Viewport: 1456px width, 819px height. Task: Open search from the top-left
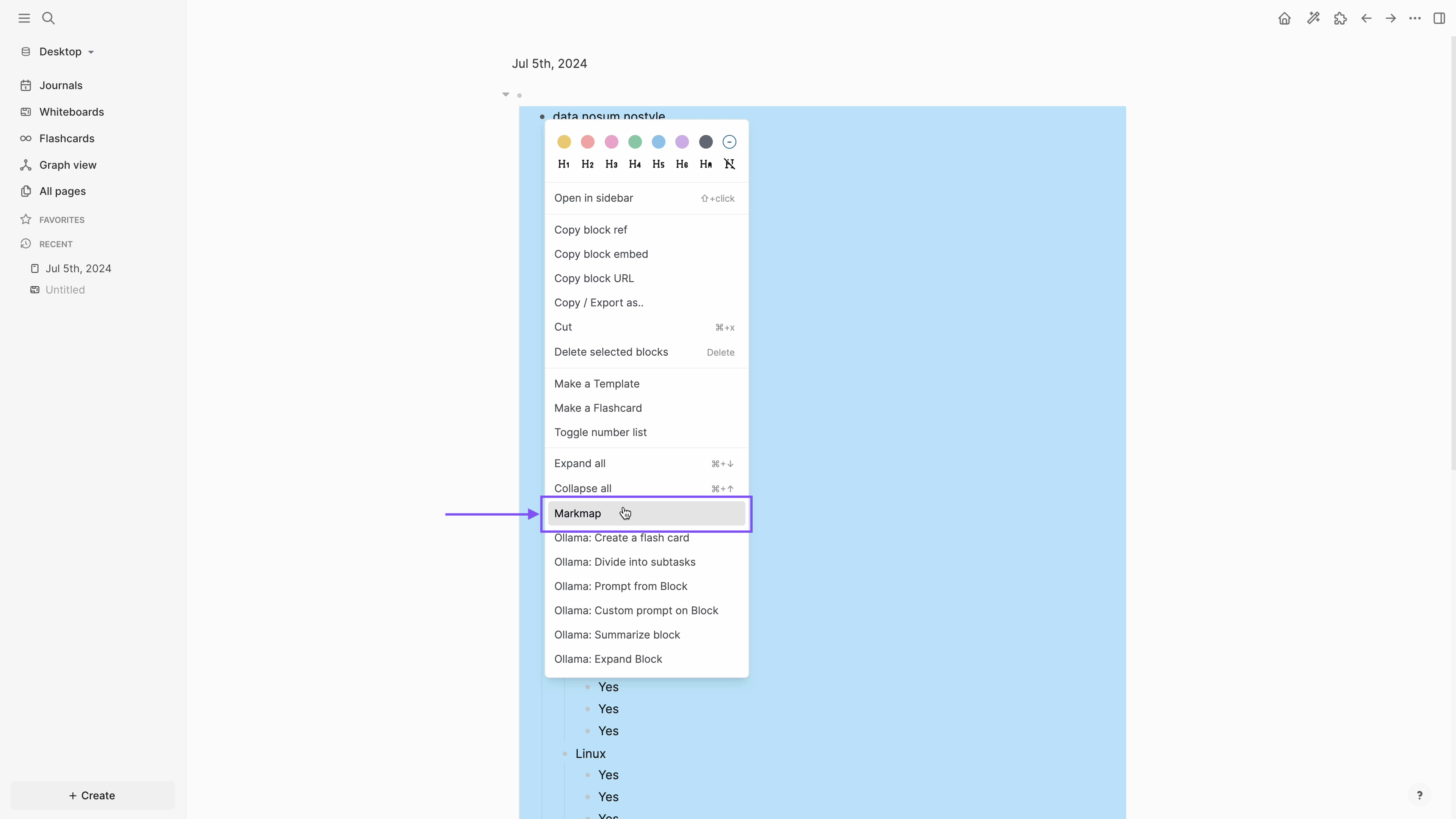pyautogui.click(x=48, y=17)
